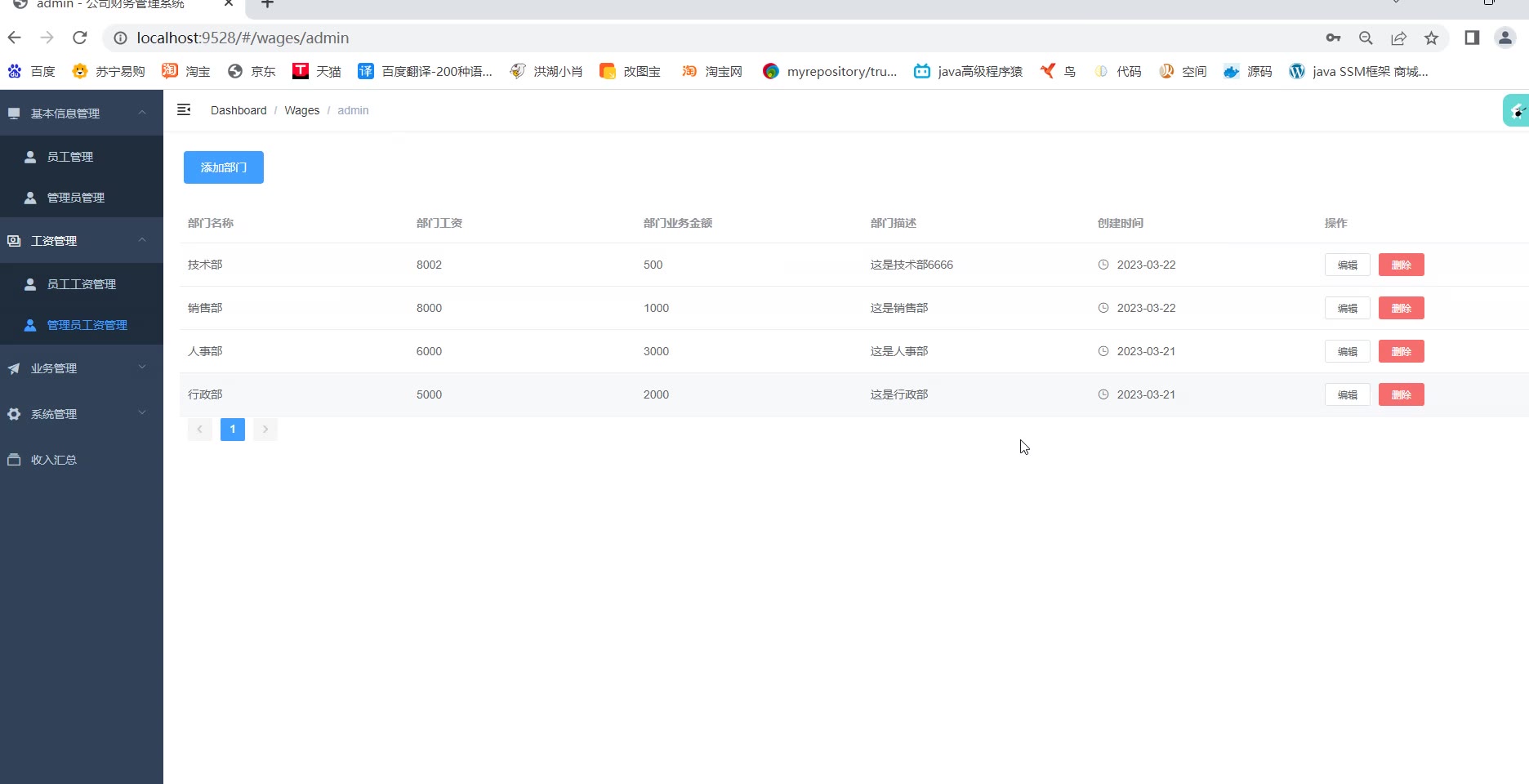Open 员工管理 in sidebar

coord(82,156)
